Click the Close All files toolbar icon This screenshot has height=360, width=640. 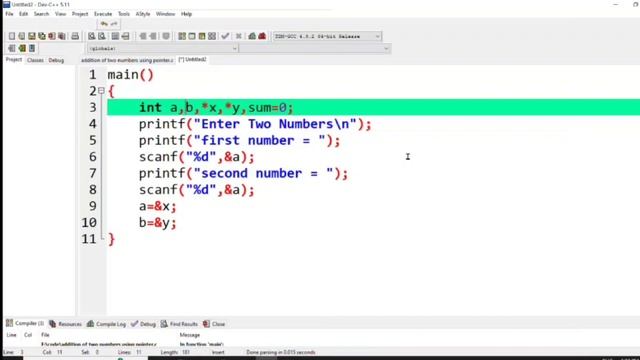click(x=62, y=36)
